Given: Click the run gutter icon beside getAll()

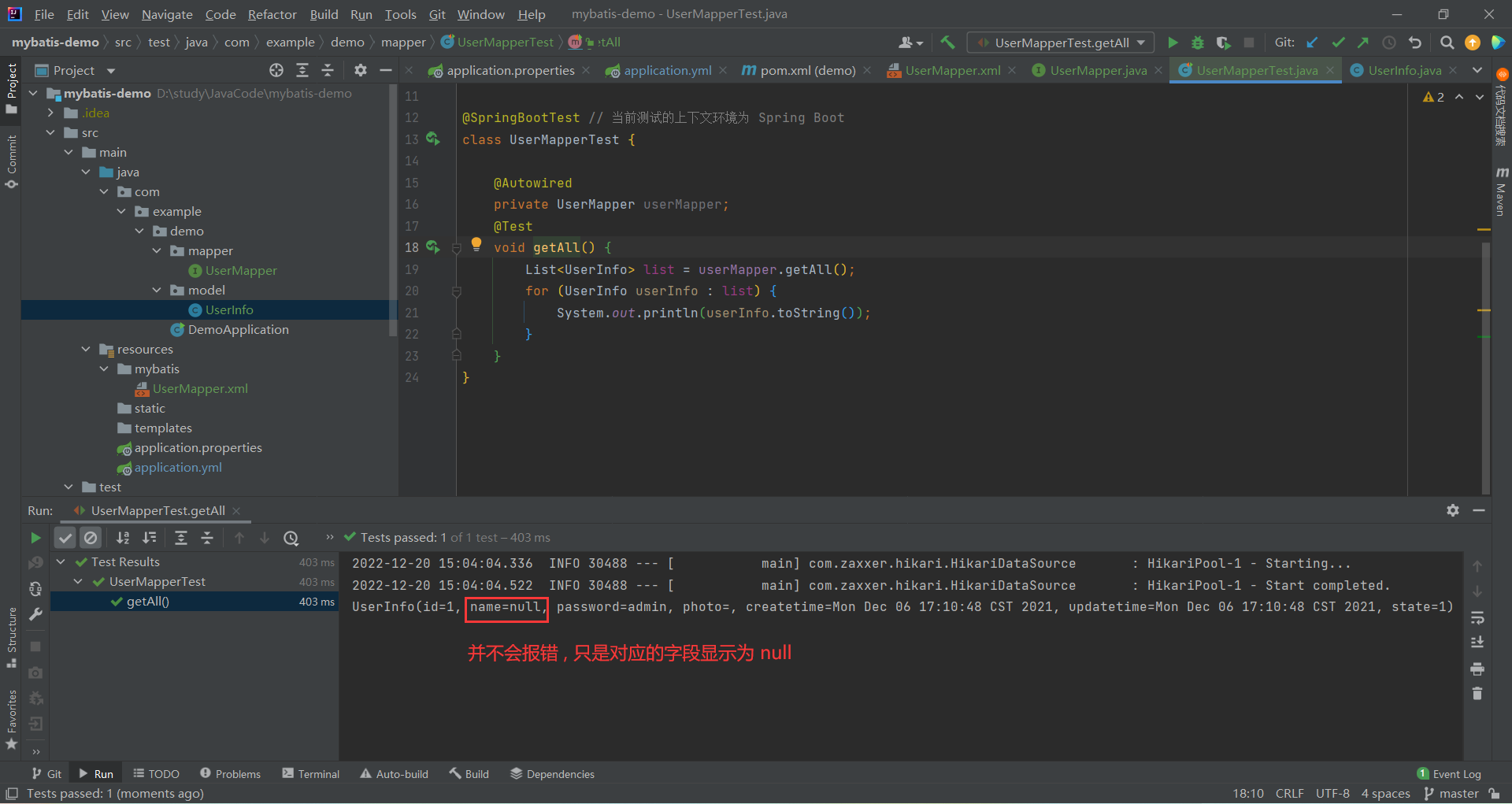Looking at the screenshot, I should (432, 247).
